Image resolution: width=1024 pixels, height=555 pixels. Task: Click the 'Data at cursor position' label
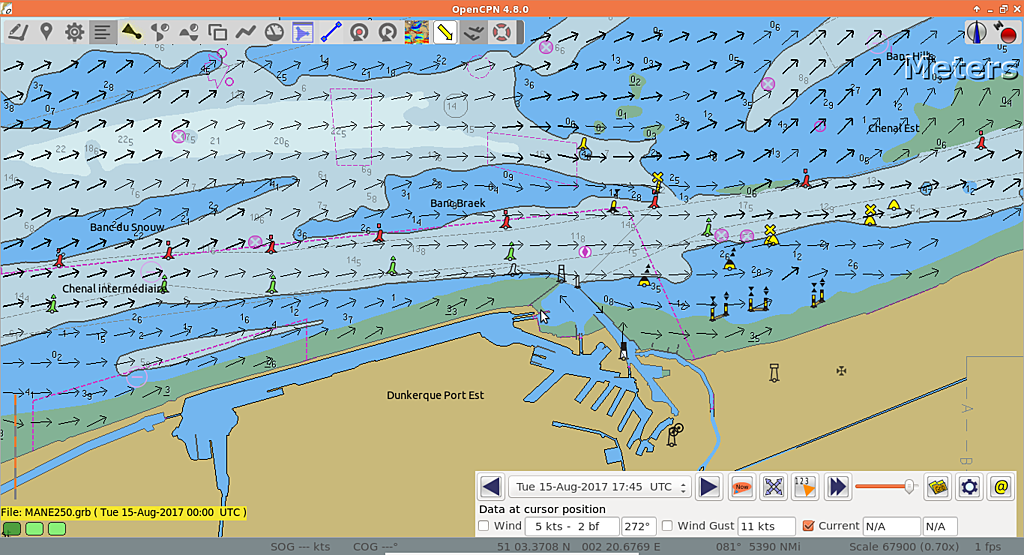[542, 509]
